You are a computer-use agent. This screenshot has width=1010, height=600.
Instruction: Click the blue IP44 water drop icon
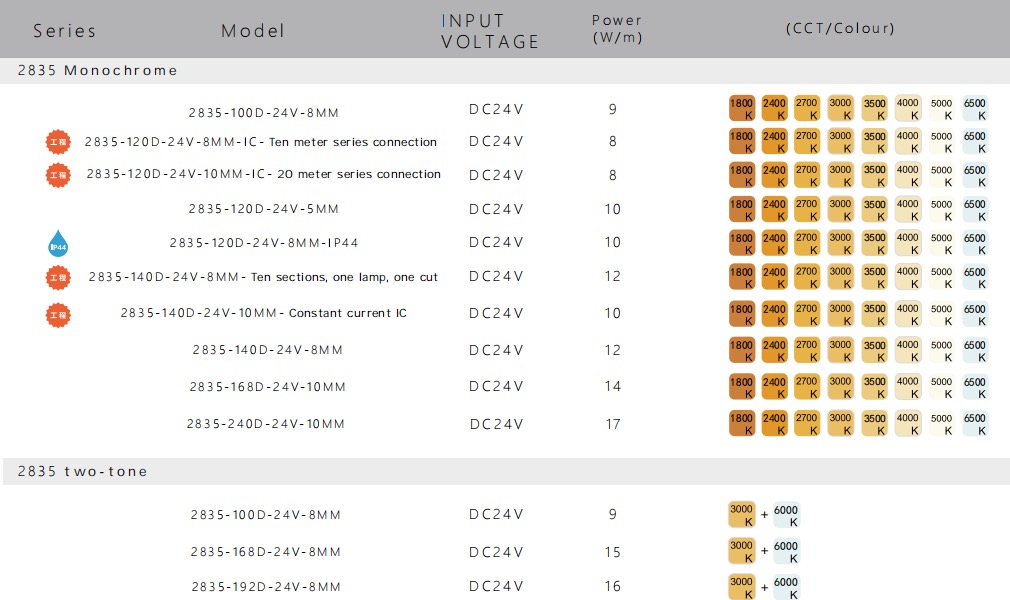coord(57,243)
